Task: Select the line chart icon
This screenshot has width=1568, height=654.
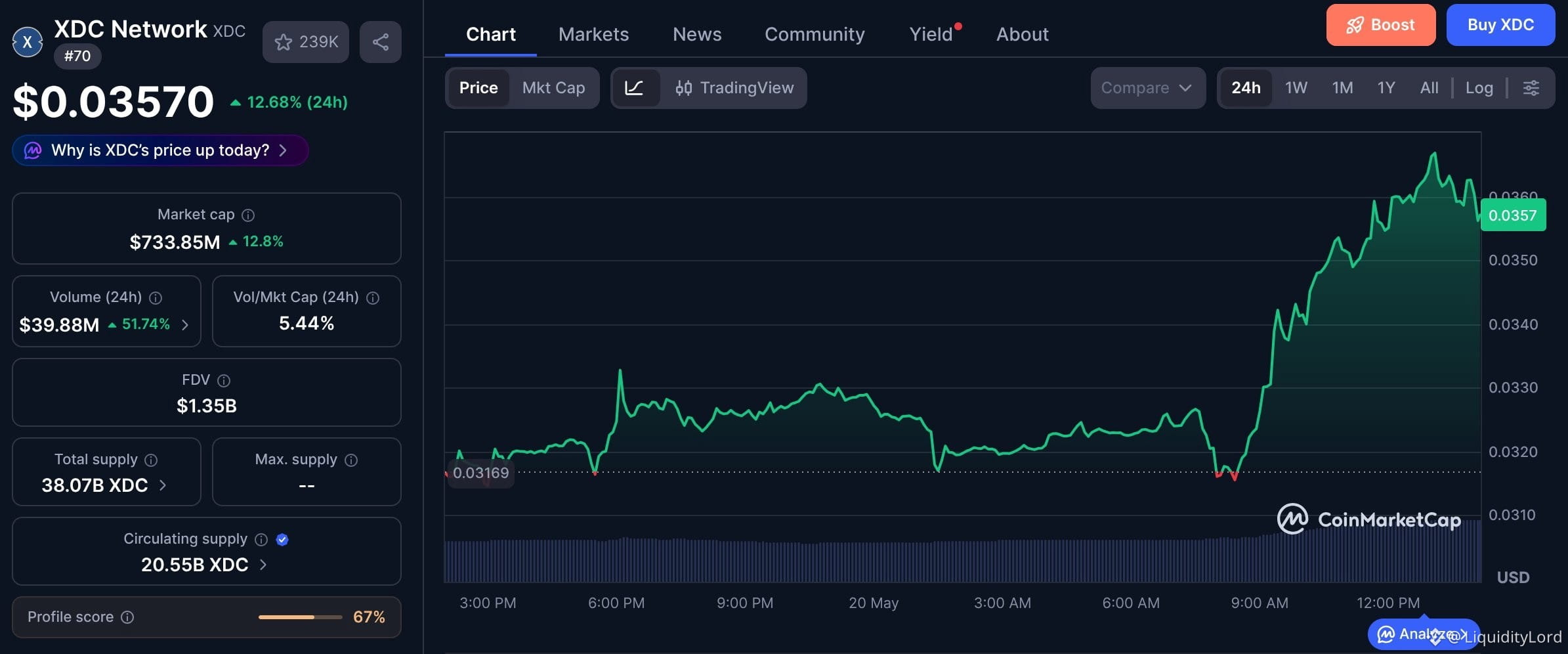Action: pyautogui.click(x=634, y=88)
